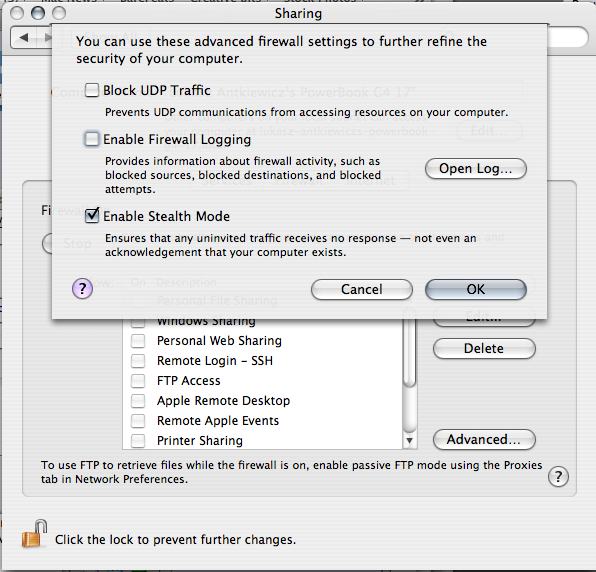Screen dimensions: 596x572
Task: Select the Apple Remote Desktop row text
Action: pos(223,401)
